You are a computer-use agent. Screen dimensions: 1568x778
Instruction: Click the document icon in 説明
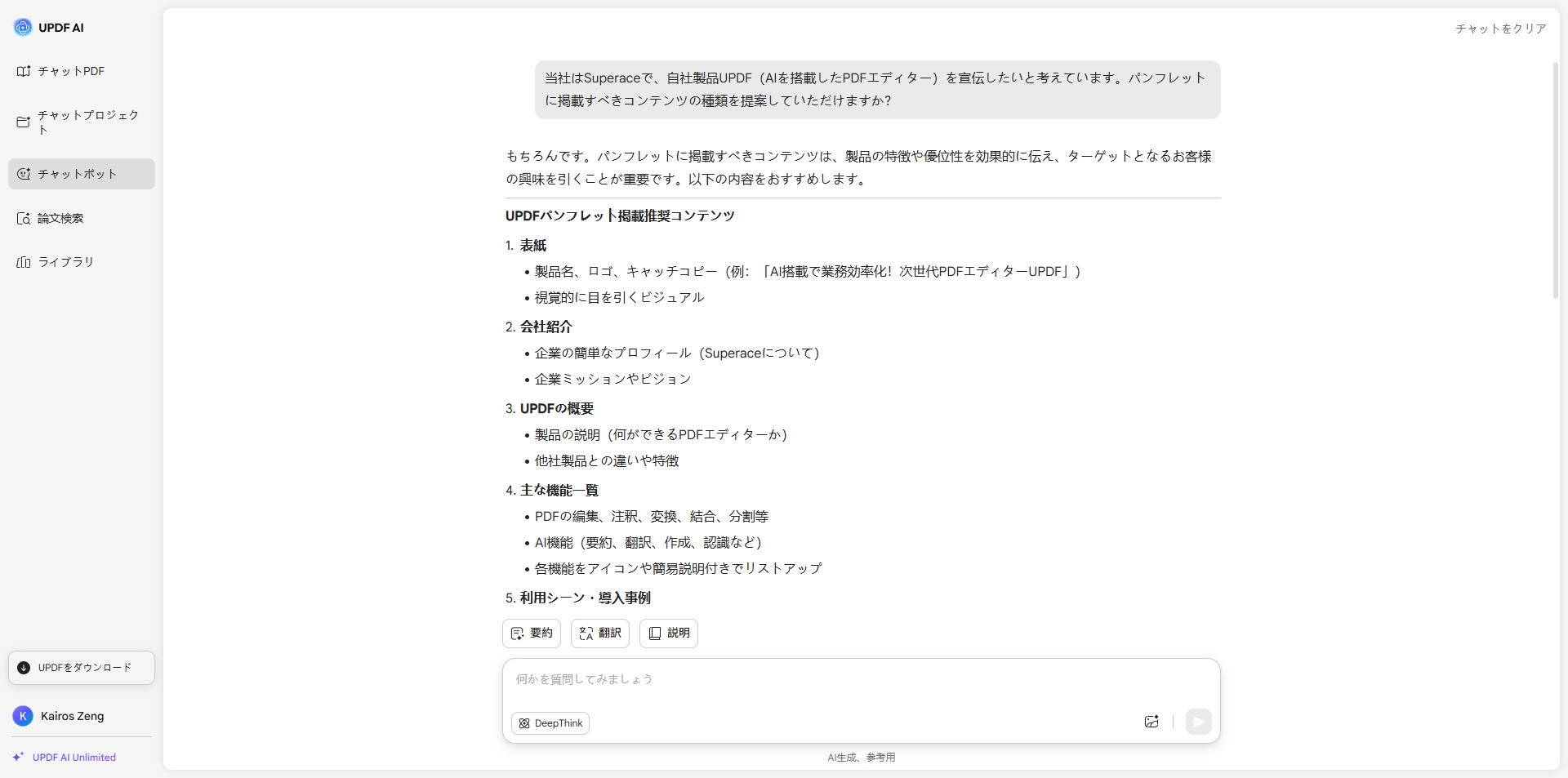coord(654,634)
